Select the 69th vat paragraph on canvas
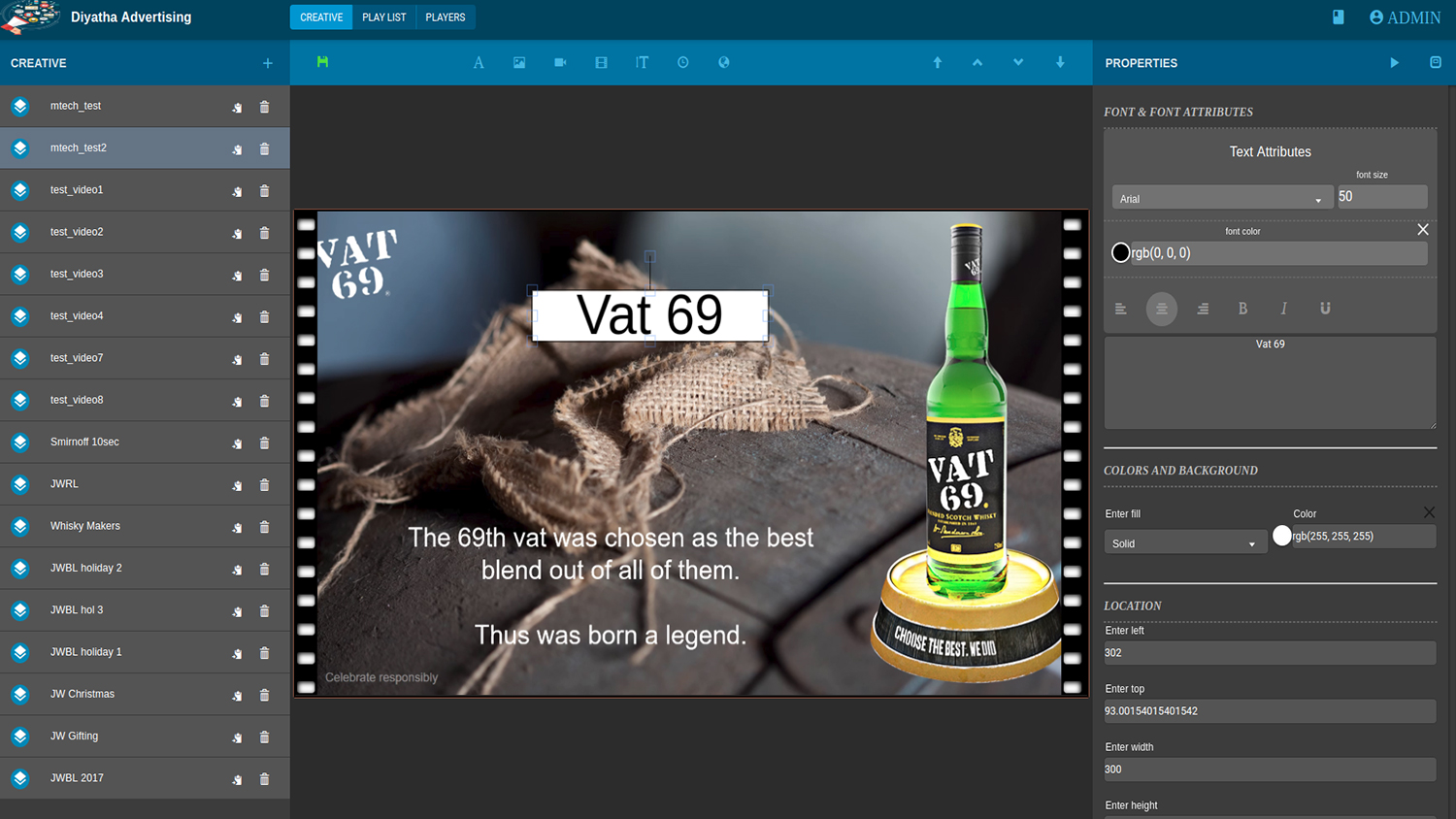Image resolution: width=1456 pixels, height=819 pixels. (x=611, y=554)
